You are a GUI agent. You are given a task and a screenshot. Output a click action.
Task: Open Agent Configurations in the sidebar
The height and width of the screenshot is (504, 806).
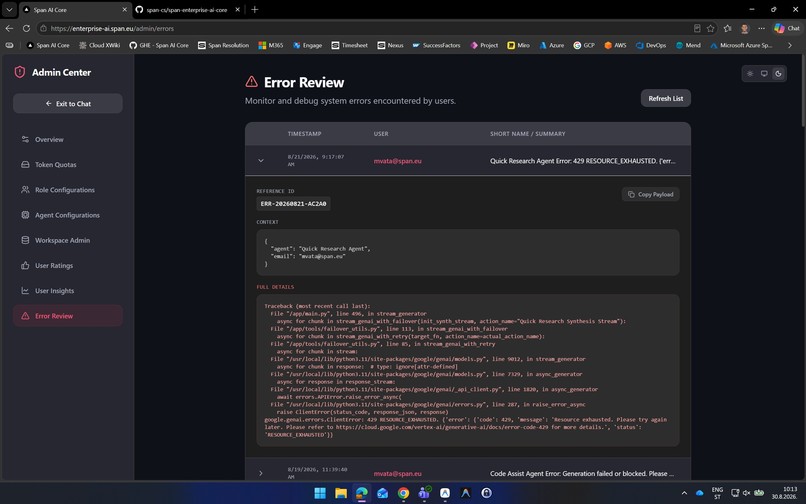coord(67,215)
